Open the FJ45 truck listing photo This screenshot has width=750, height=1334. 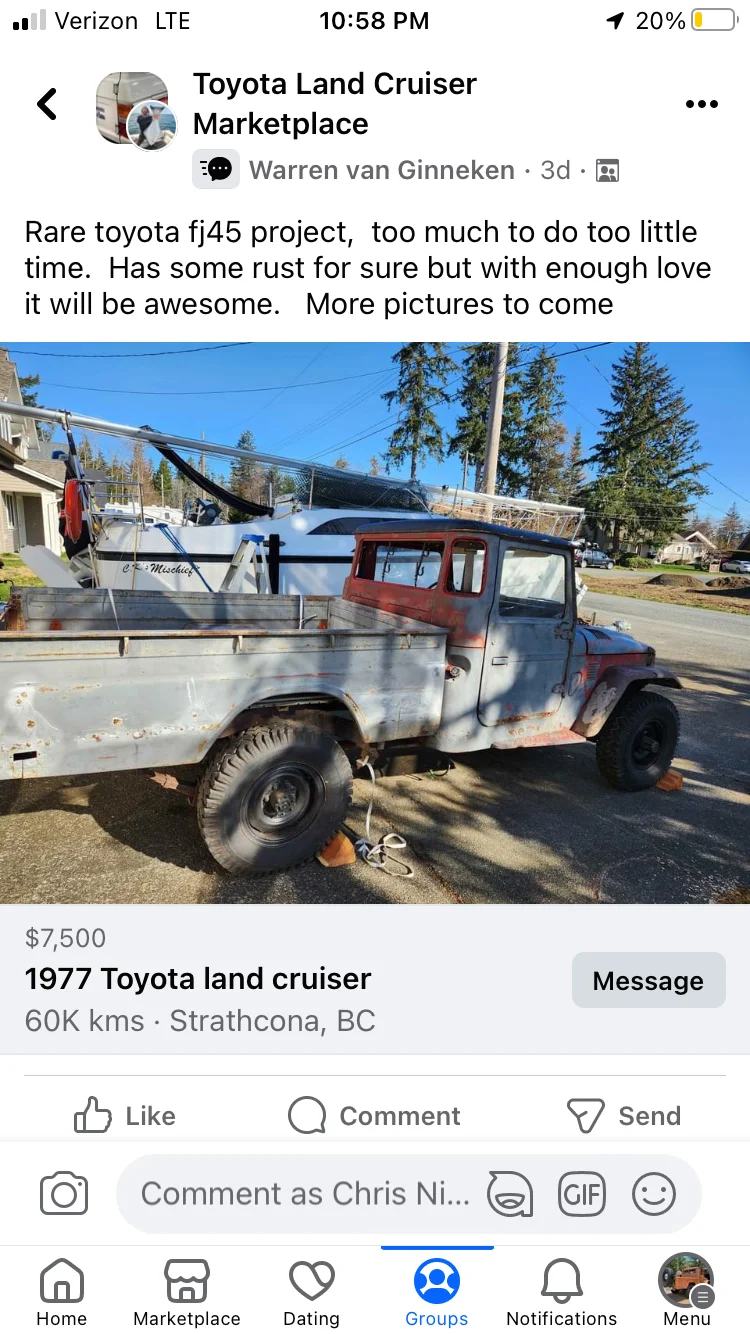[375, 623]
